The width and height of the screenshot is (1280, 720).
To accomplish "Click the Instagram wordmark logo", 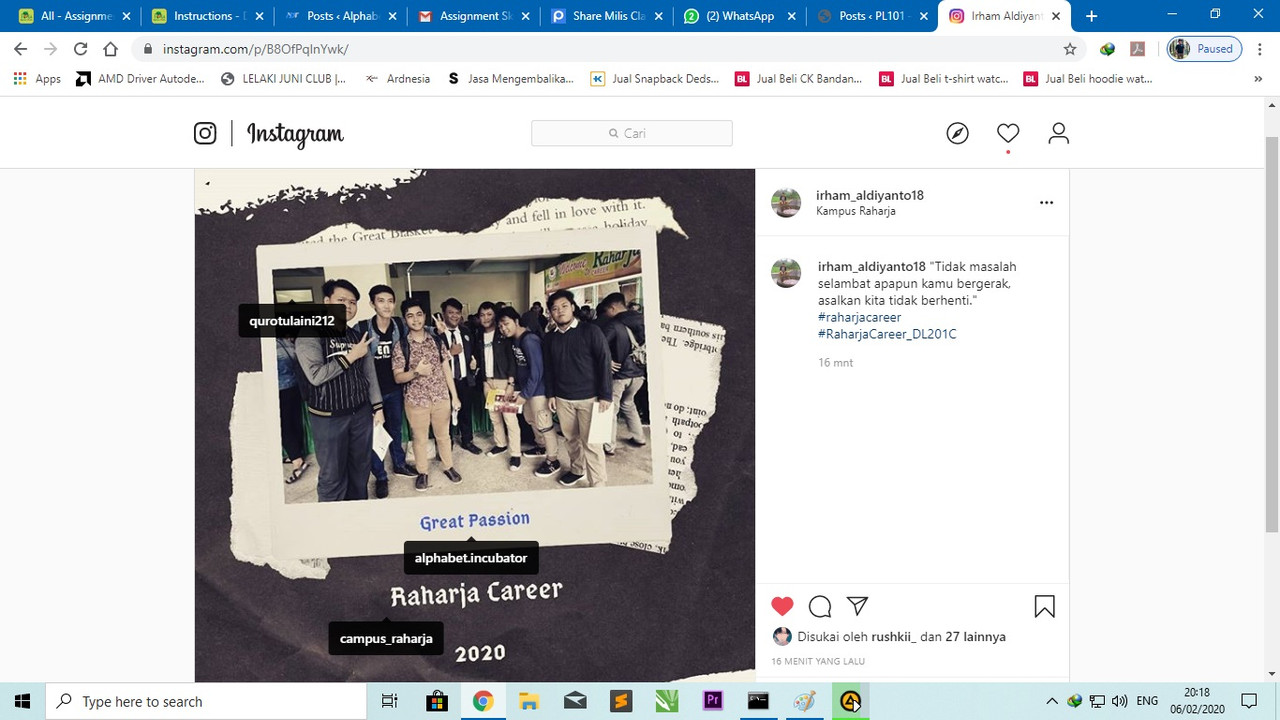I will [x=295, y=134].
